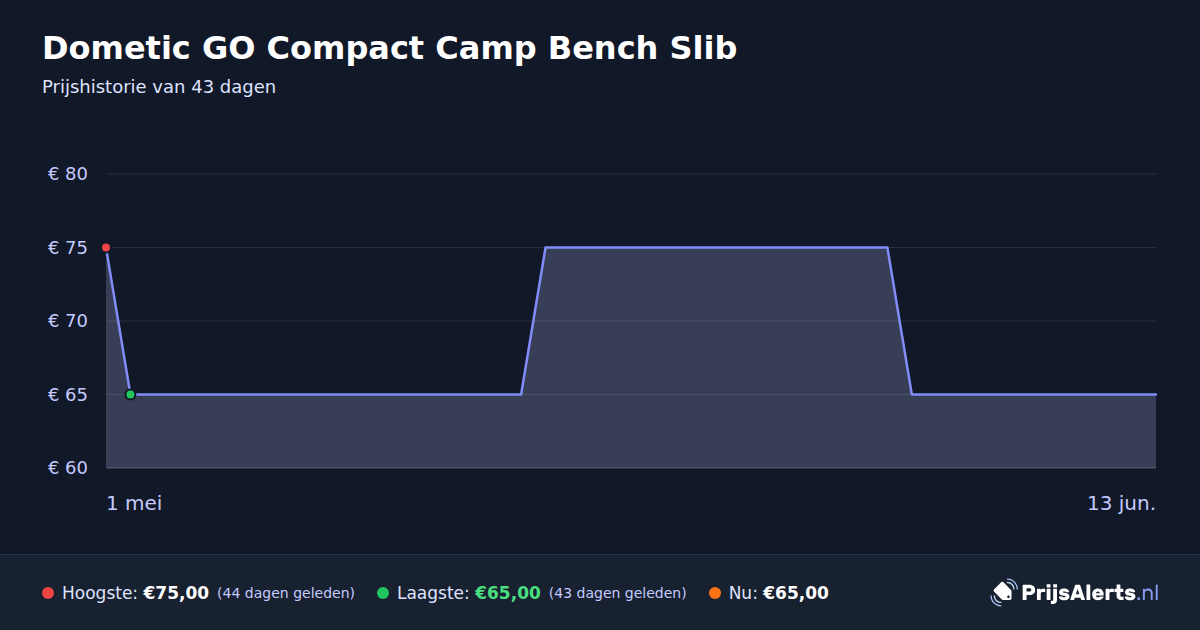
Task: Click the PrijsAlerts price-tag logo icon
Action: [1003, 592]
